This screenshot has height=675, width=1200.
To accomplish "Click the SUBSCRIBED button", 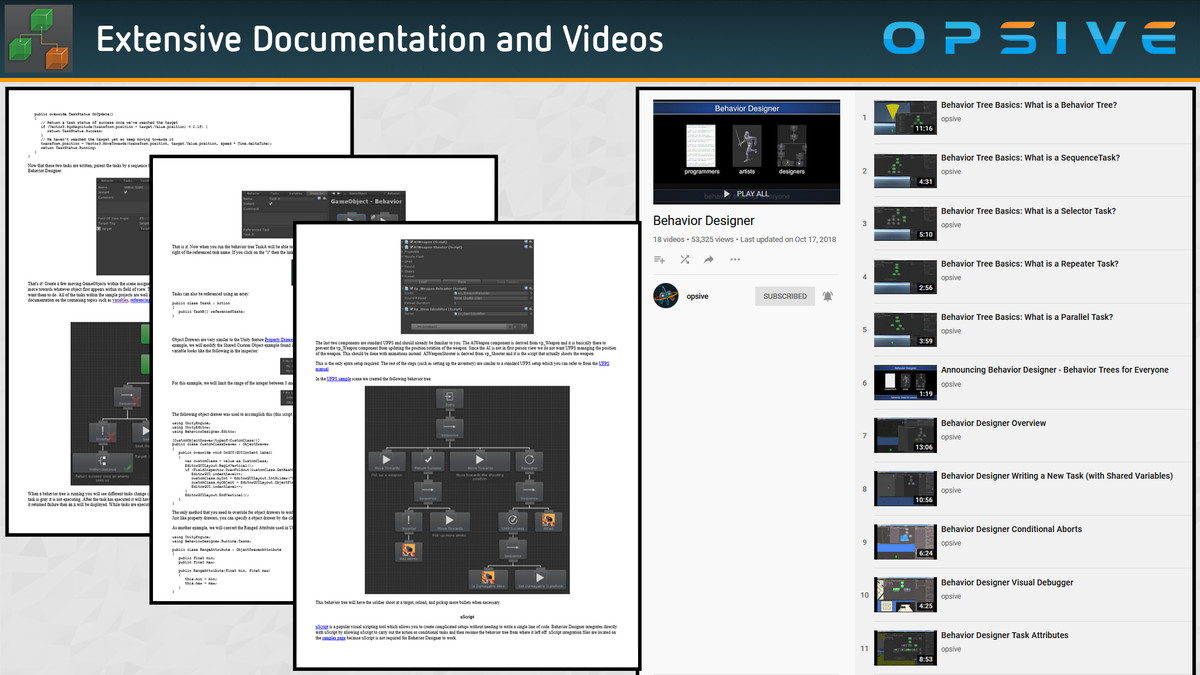I will pyautogui.click(x=785, y=296).
